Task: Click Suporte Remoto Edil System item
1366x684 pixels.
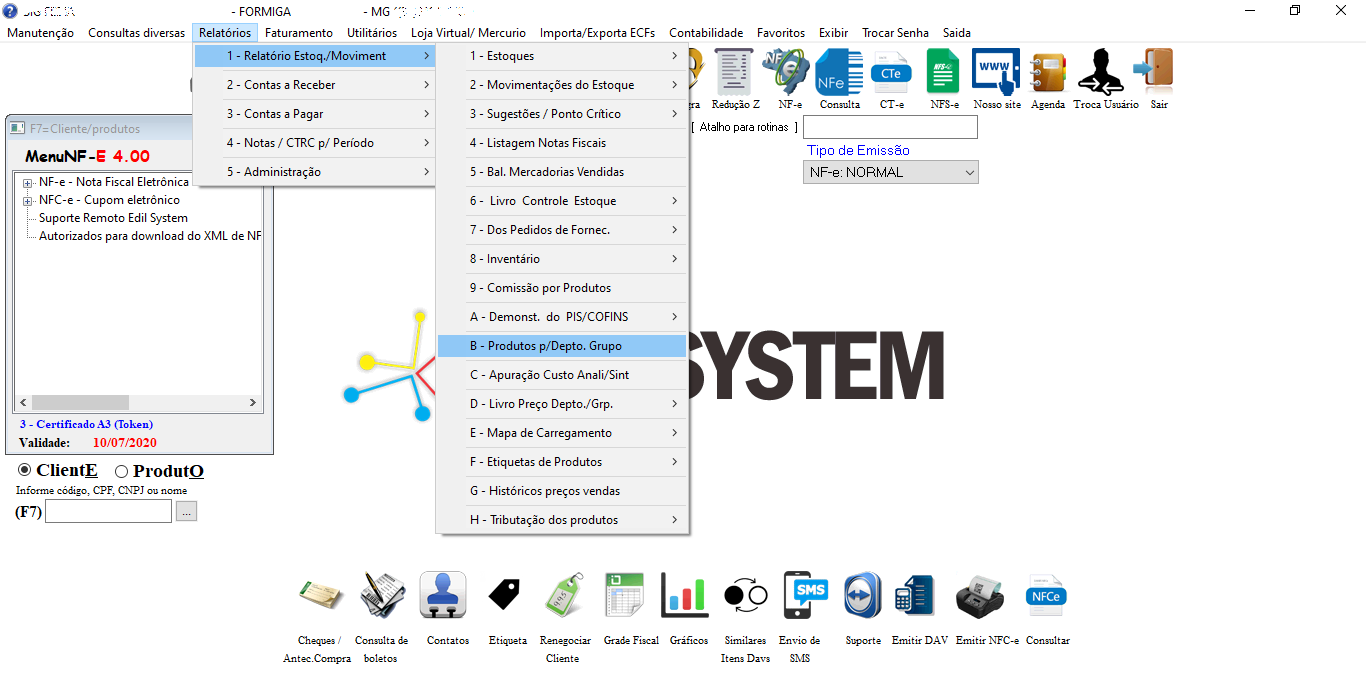Action: [113, 218]
